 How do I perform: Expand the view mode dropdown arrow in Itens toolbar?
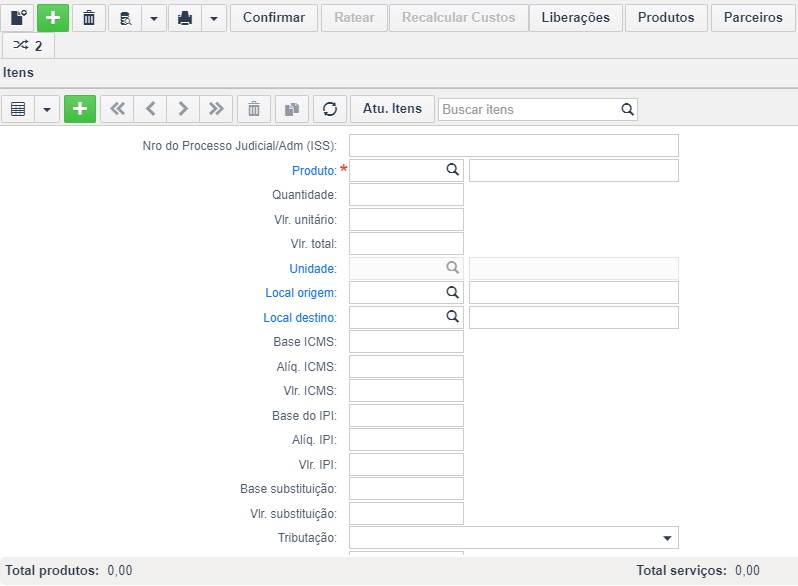(x=47, y=109)
